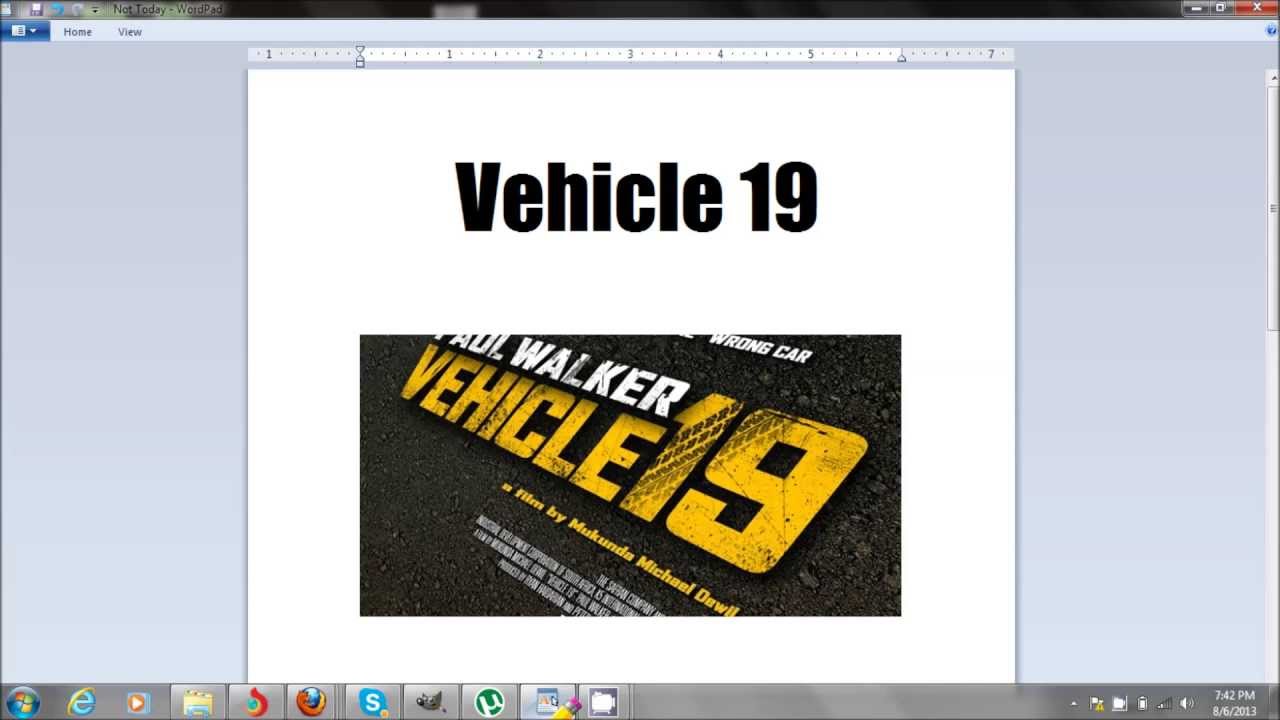The image size is (1280, 720).
Task: Open WordPad Help question mark icon
Action: click(1272, 31)
